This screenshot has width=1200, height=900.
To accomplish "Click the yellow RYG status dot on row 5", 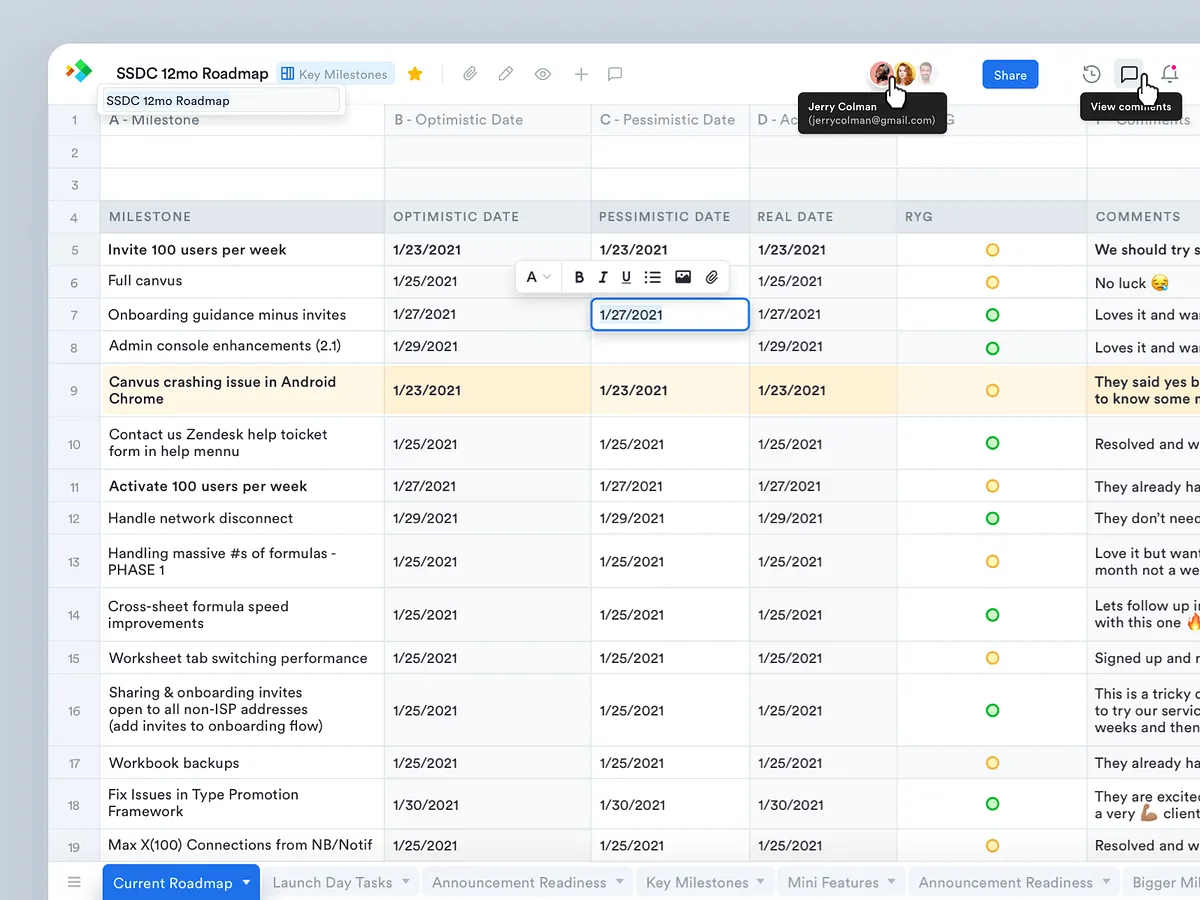I will [992, 249].
